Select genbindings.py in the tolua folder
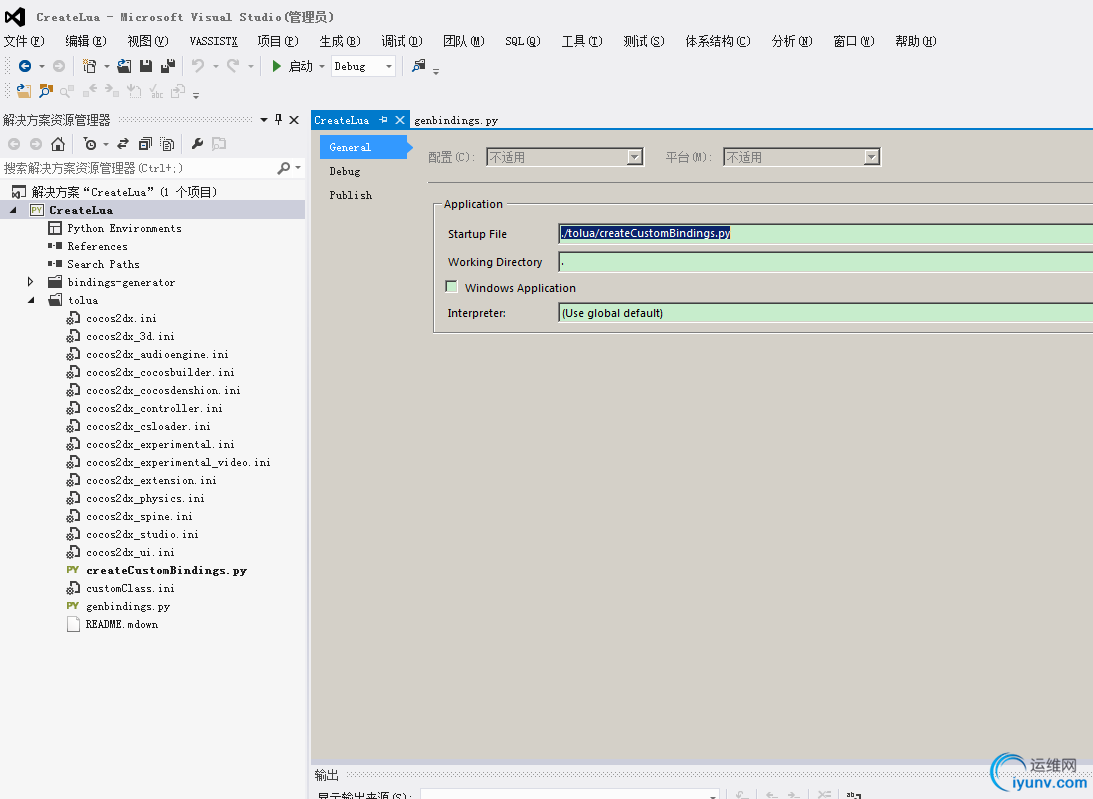The height and width of the screenshot is (799, 1093). point(128,606)
